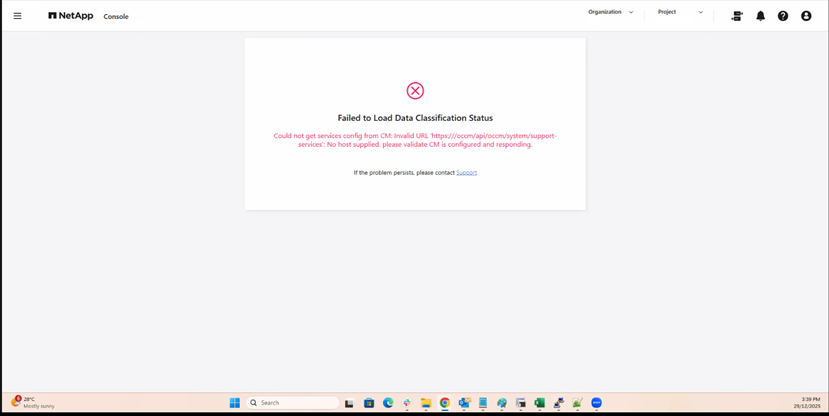Viewport: 829px width, 416px height.
Task: Click the Console label in header
Action: click(x=116, y=16)
